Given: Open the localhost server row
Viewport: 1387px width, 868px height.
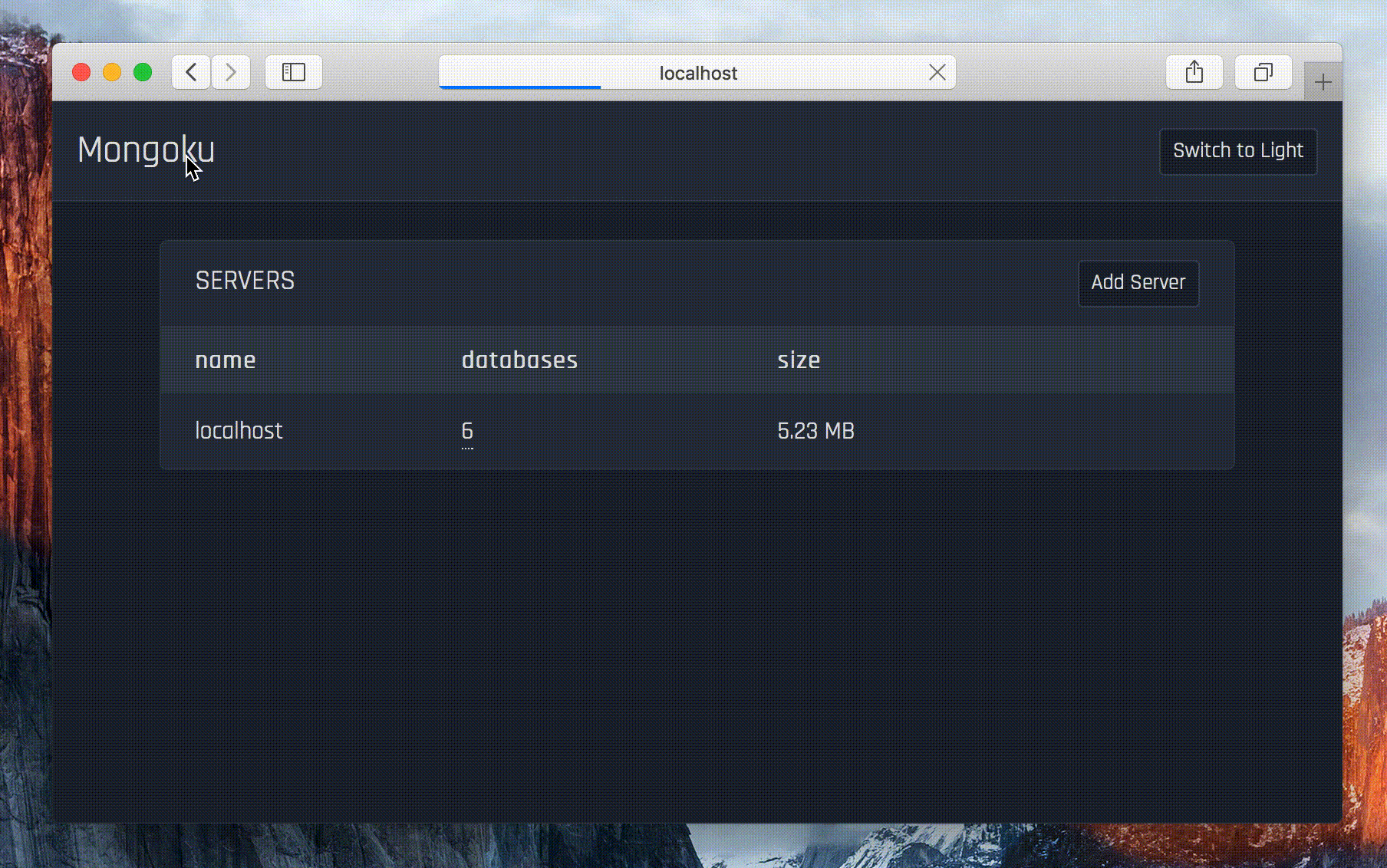Looking at the screenshot, I should [x=697, y=431].
